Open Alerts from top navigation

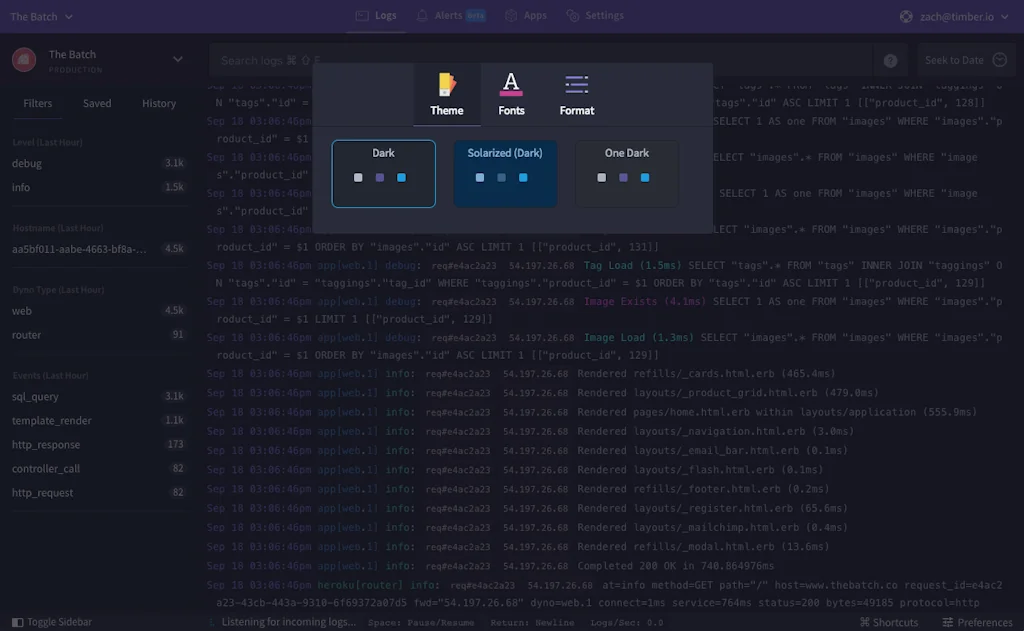point(450,16)
